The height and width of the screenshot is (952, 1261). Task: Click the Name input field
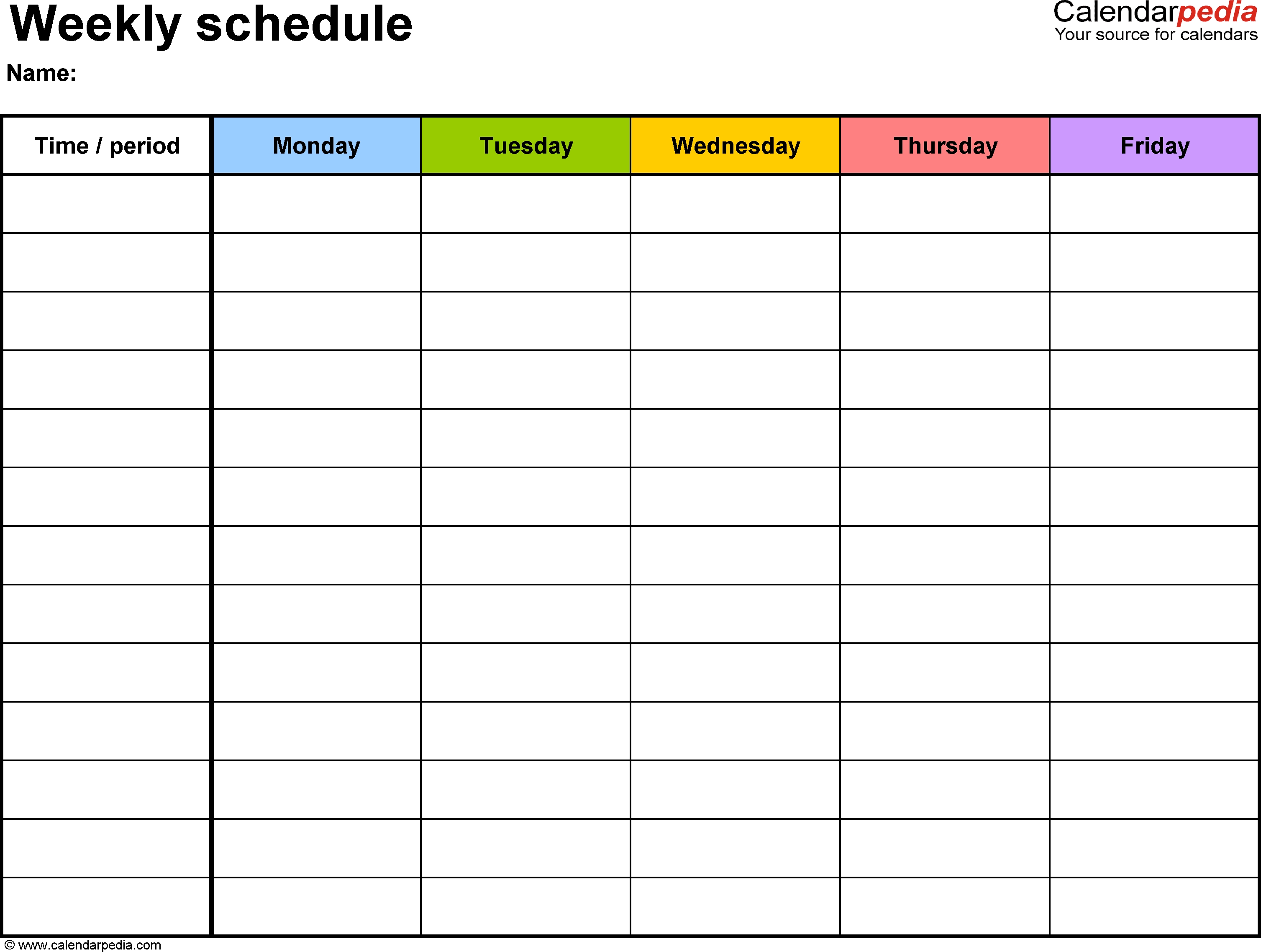click(x=200, y=74)
